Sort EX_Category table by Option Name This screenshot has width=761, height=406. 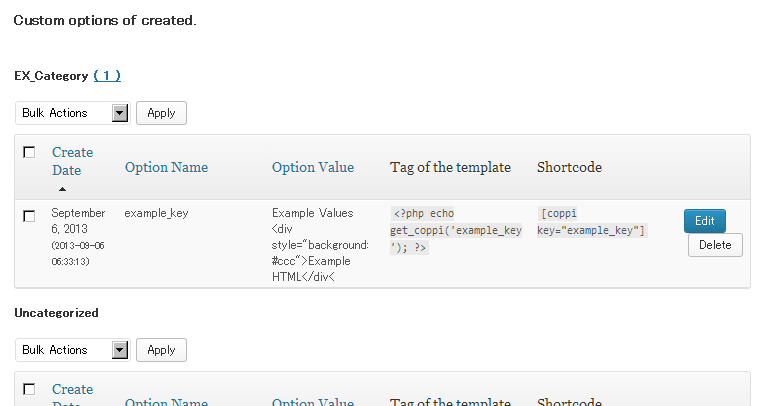[166, 167]
